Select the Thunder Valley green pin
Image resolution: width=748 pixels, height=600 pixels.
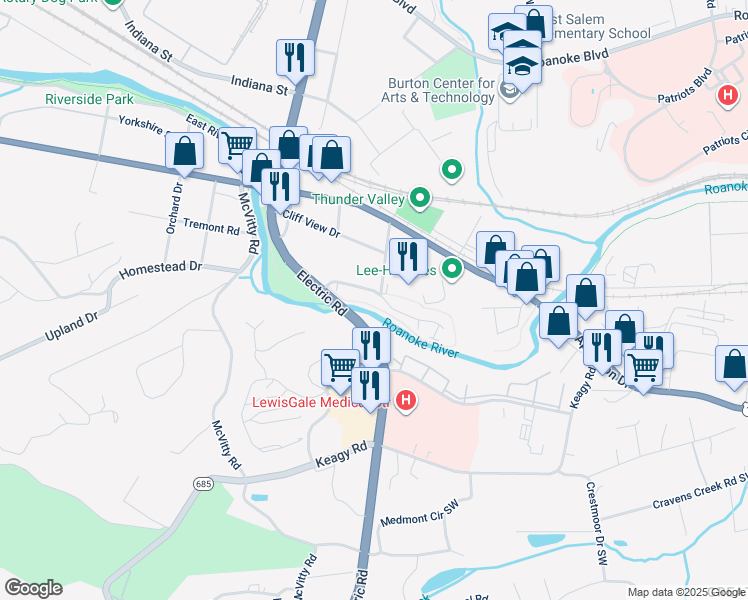[420, 197]
